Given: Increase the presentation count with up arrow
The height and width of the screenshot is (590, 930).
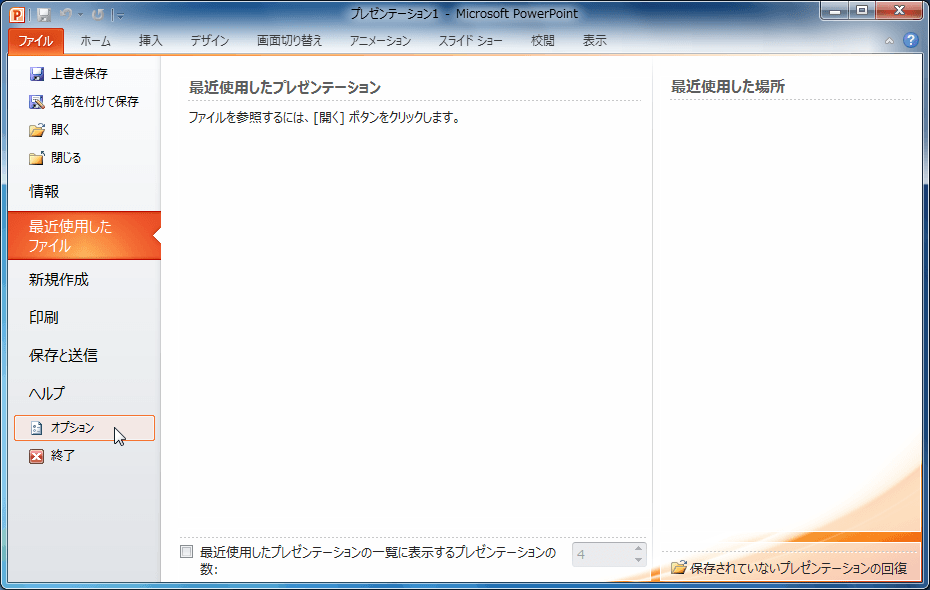Looking at the screenshot, I should 639,548.
